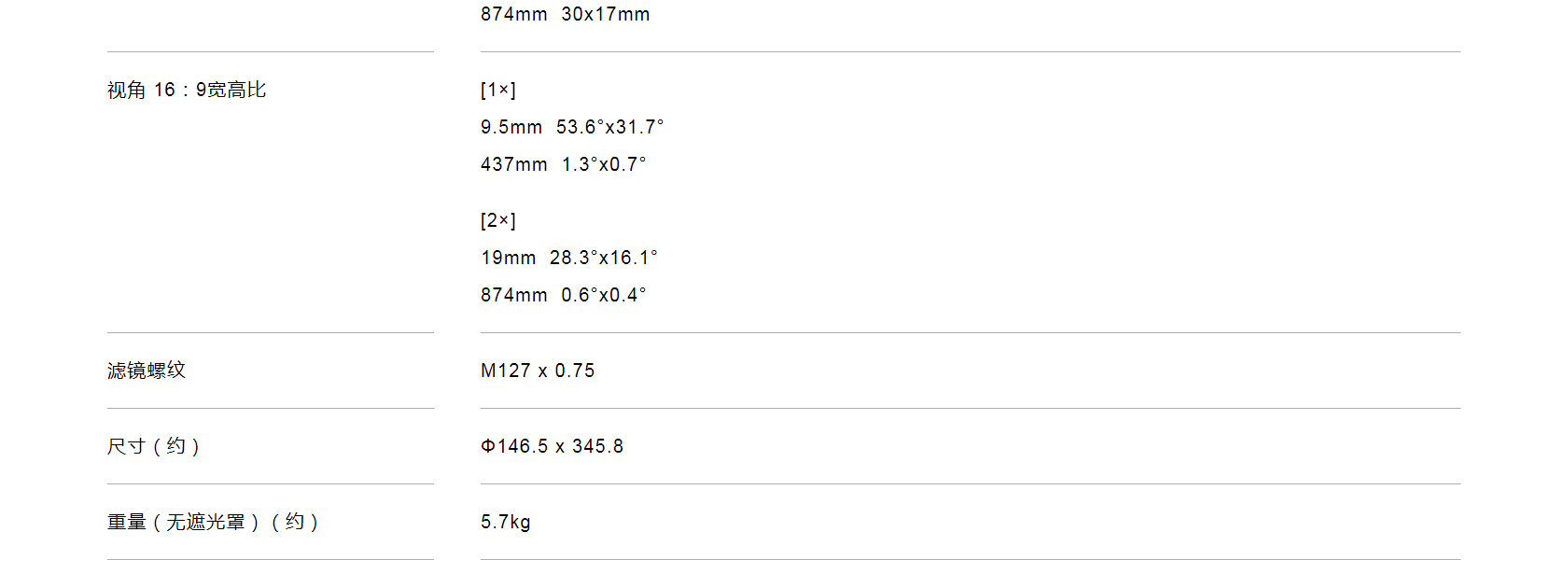This screenshot has height=574, width=1568.
Task: Click the 874mm 0.6°x0.4° value
Action: tap(564, 295)
